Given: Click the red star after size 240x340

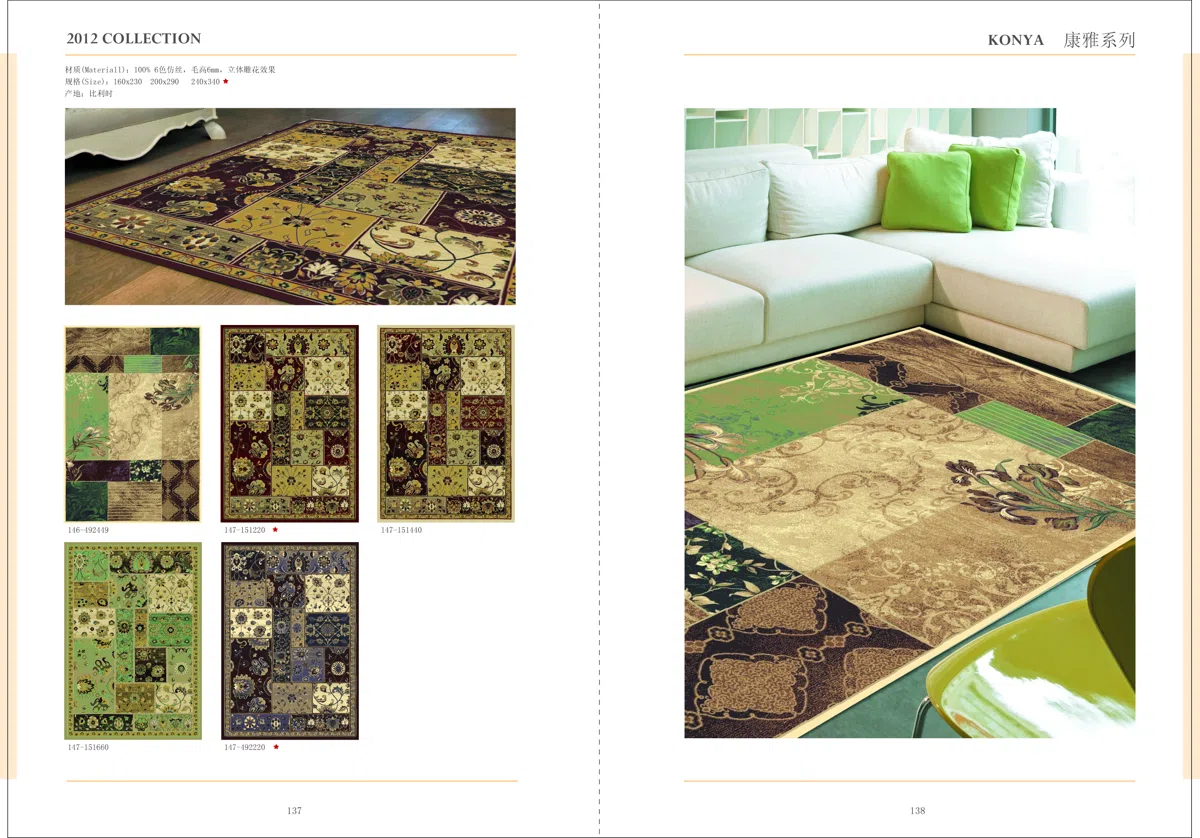Looking at the screenshot, I should pyautogui.click(x=226, y=81).
